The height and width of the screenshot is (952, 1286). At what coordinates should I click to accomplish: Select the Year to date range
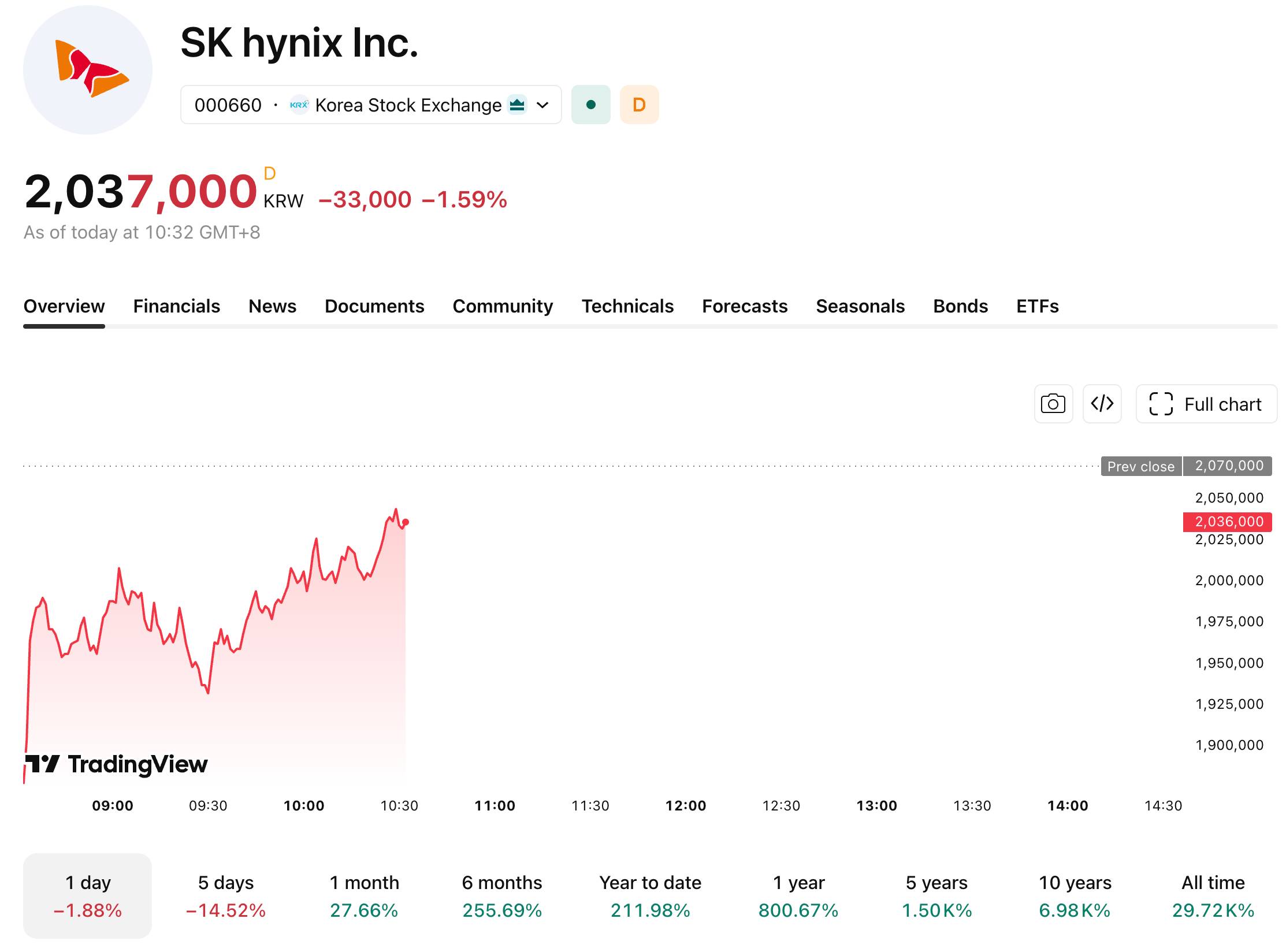point(651,896)
